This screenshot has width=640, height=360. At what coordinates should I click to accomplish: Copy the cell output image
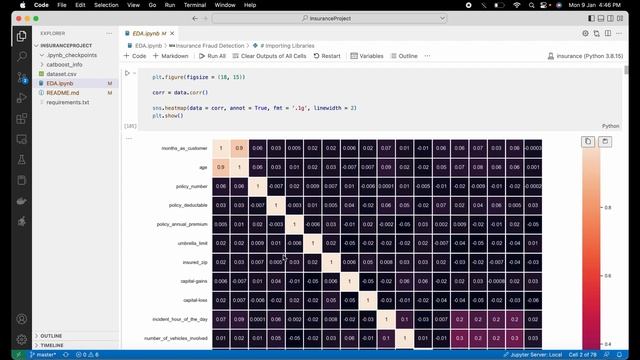coord(588,142)
